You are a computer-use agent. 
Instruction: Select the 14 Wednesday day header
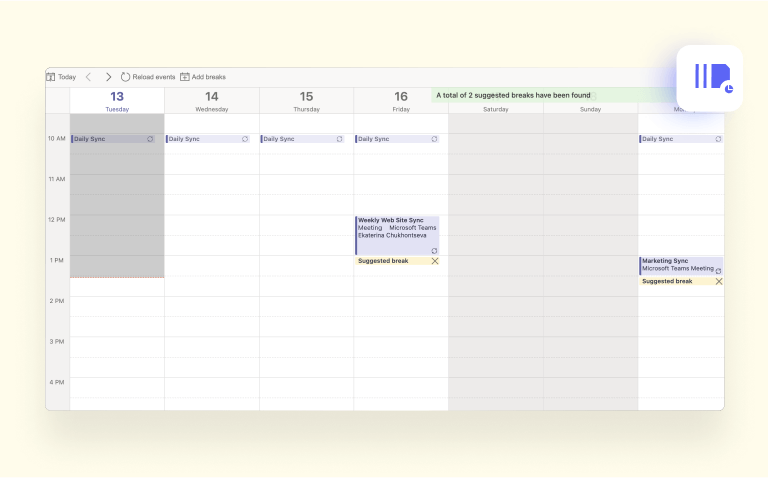click(212, 101)
